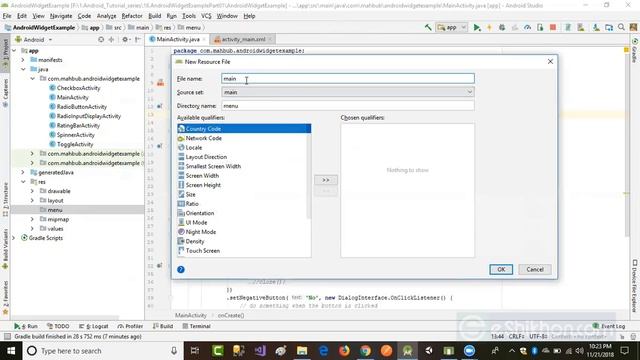Screen dimensions: 640x360
Task: Select the Orientation qualifier
Action: (244, 213)
